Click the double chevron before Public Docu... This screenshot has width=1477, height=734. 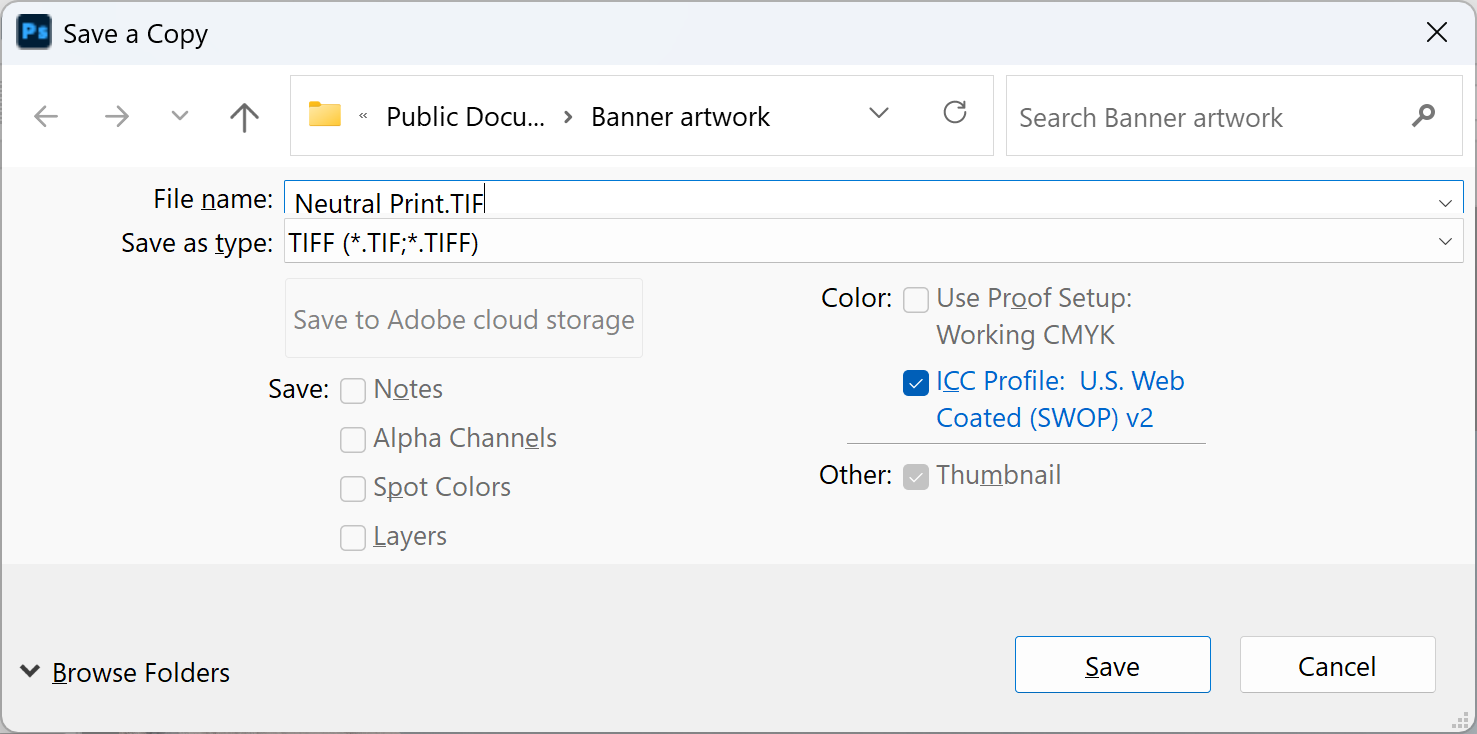coord(363,117)
